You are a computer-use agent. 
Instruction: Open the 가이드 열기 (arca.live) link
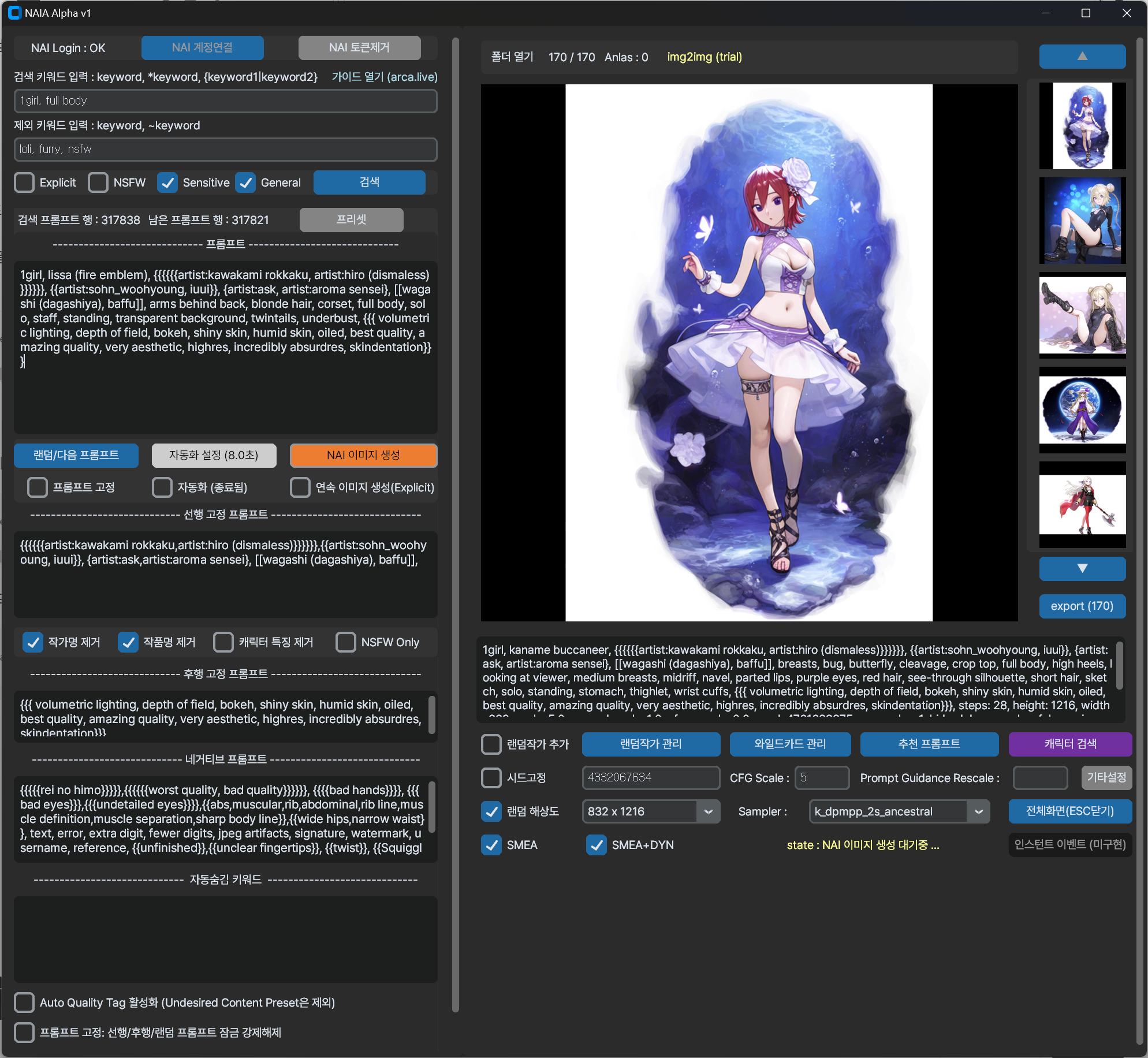point(385,77)
